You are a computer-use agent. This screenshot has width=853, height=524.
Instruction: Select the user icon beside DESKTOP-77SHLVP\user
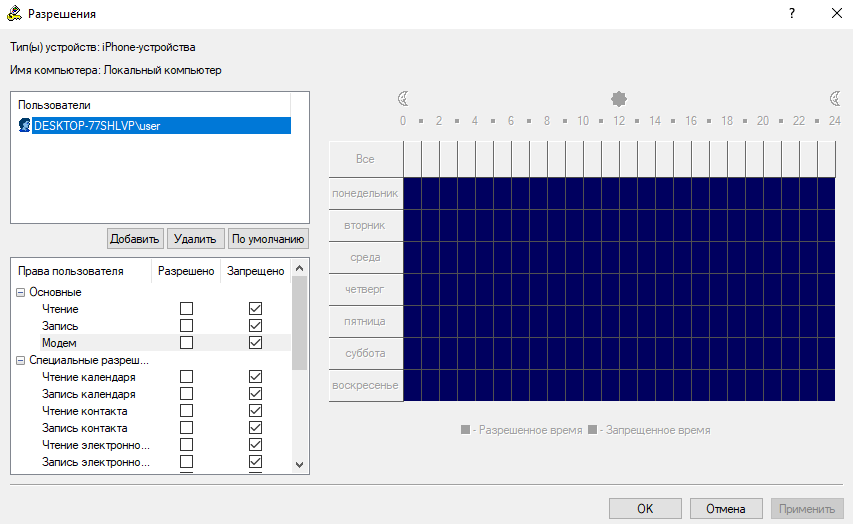24,125
